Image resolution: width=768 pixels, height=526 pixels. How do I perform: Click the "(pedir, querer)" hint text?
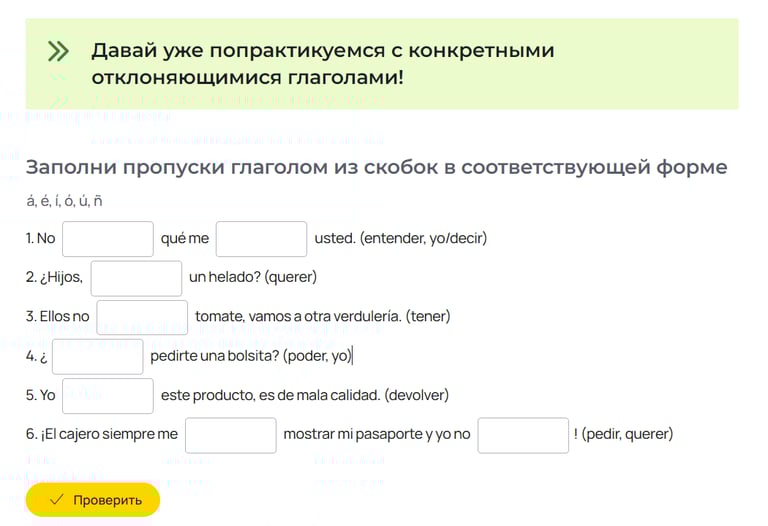pos(627,434)
